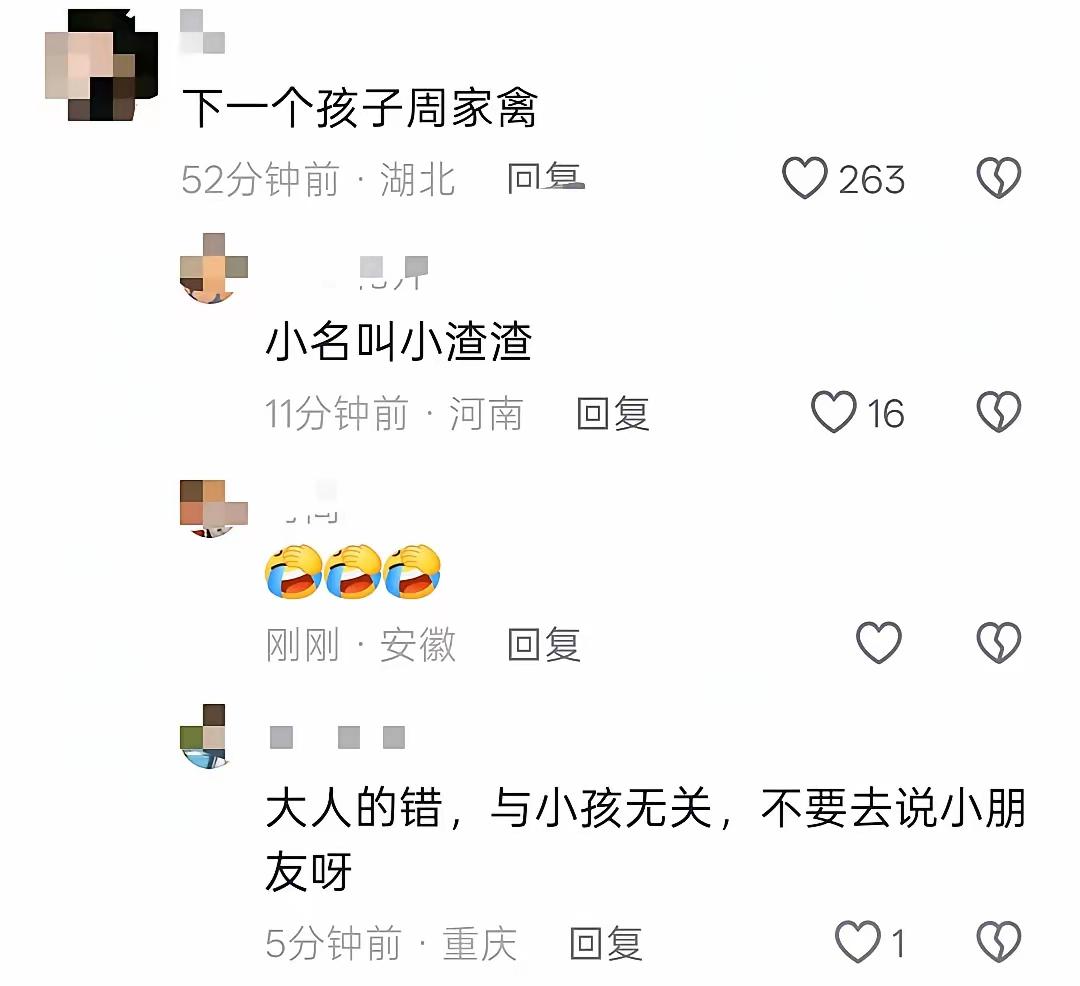Open the top commenter's pixelated avatar
The height and width of the screenshot is (986, 1080).
click(x=101, y=65)
